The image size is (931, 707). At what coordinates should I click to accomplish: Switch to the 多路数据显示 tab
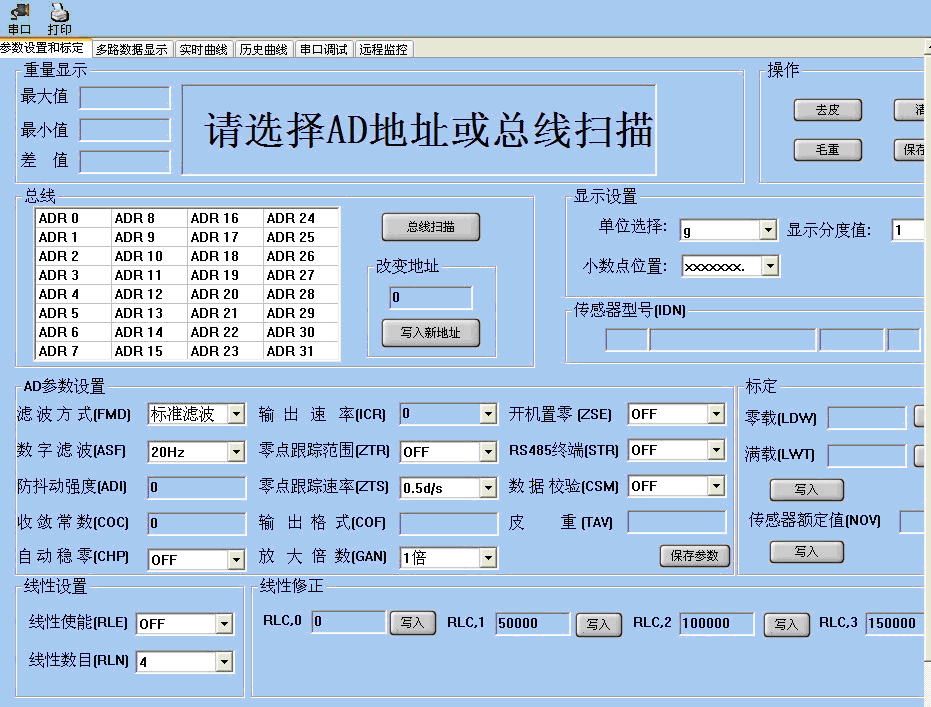point(132,49)
